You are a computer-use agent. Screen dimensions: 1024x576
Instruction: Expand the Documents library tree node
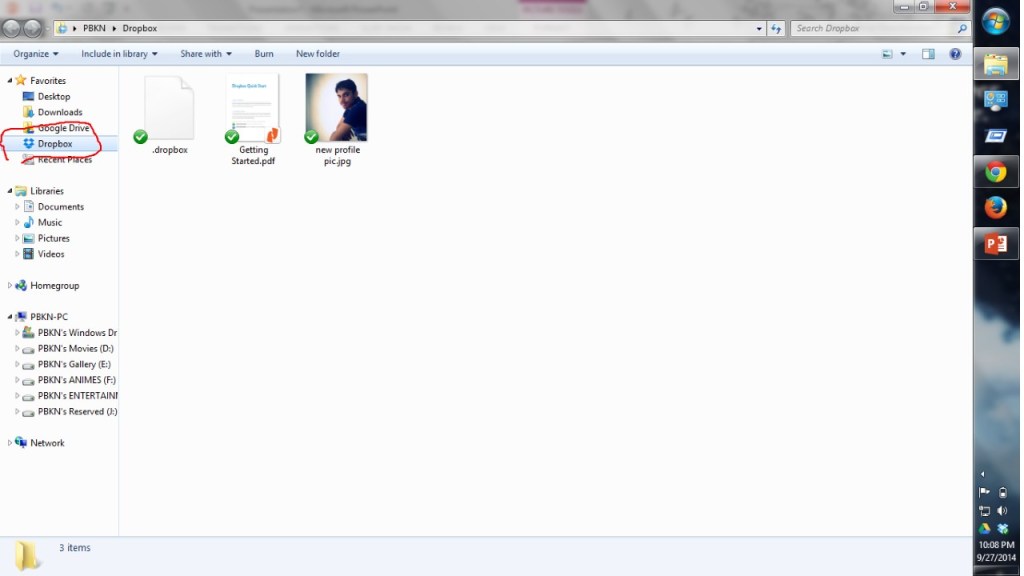click(17, 207)
